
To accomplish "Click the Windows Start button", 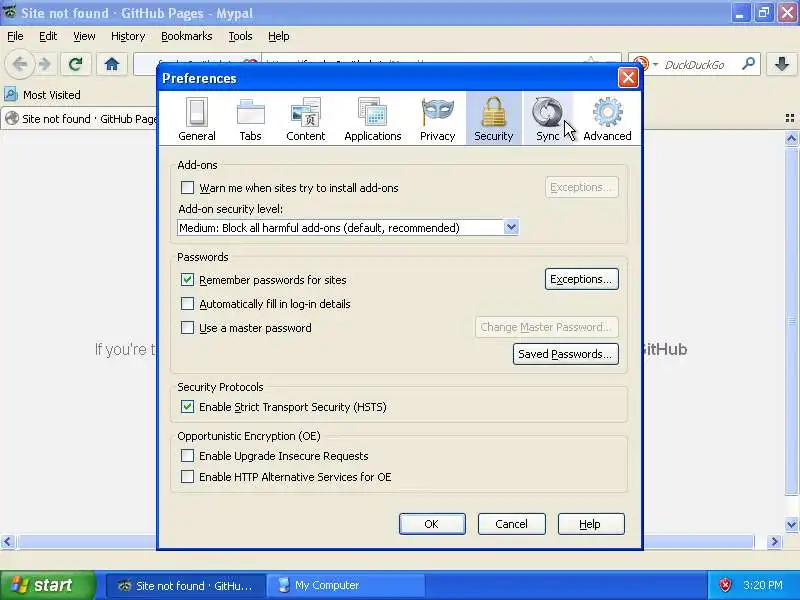I will pyautogui.click(x=47, y=585).
